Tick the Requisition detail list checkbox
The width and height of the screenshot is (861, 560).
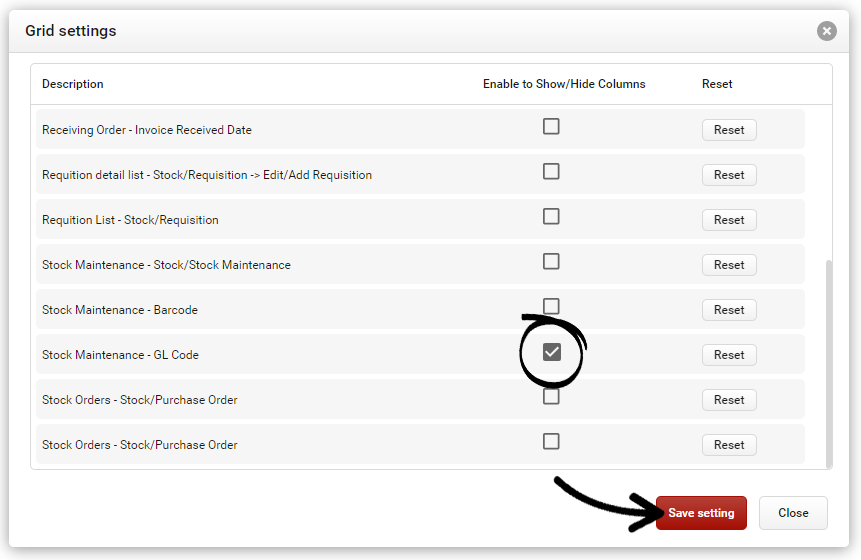point(551,172)
